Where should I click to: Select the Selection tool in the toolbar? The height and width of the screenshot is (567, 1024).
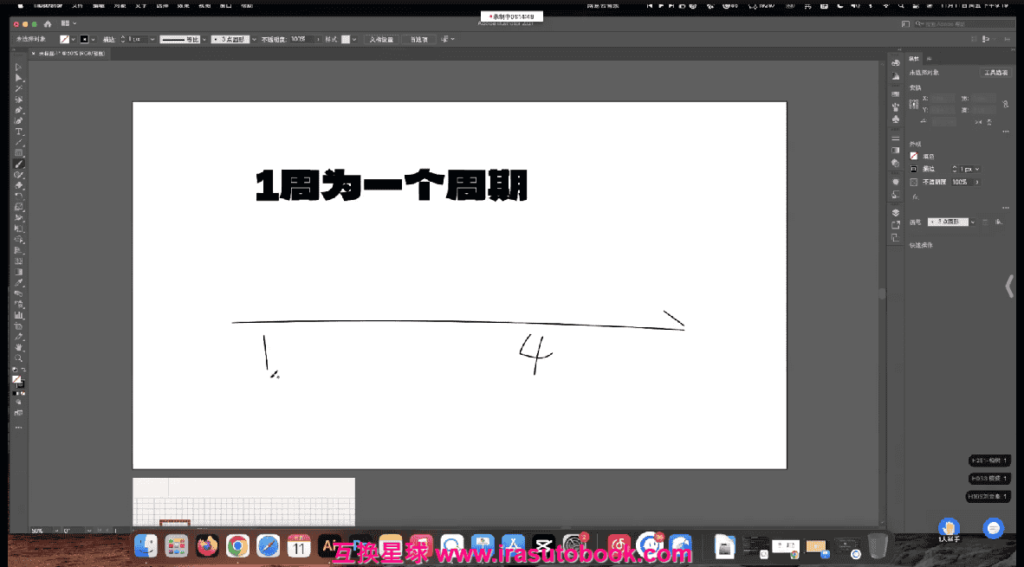(x=18, y=67)
